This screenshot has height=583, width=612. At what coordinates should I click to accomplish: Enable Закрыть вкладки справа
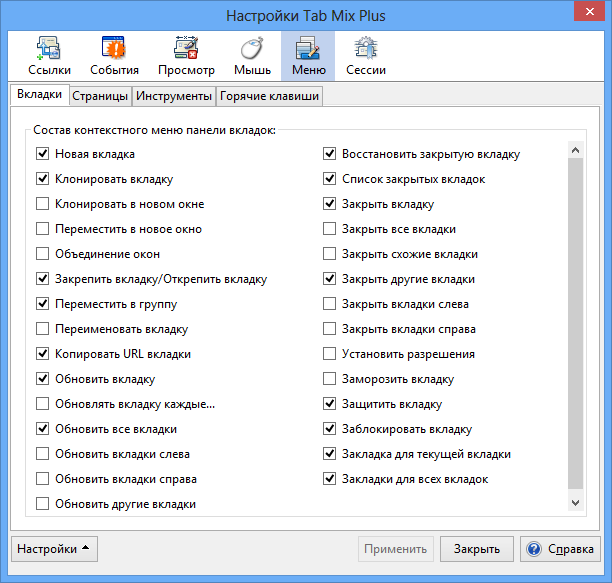point(329,329)
